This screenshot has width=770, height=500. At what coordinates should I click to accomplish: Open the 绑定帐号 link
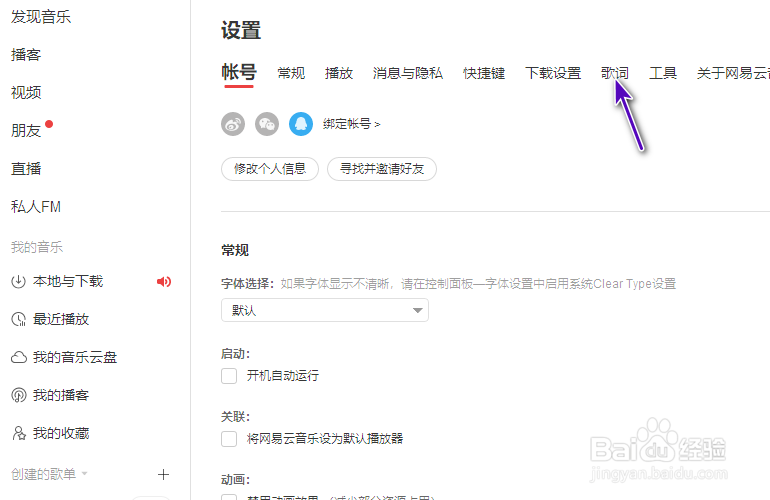(352, 124)
